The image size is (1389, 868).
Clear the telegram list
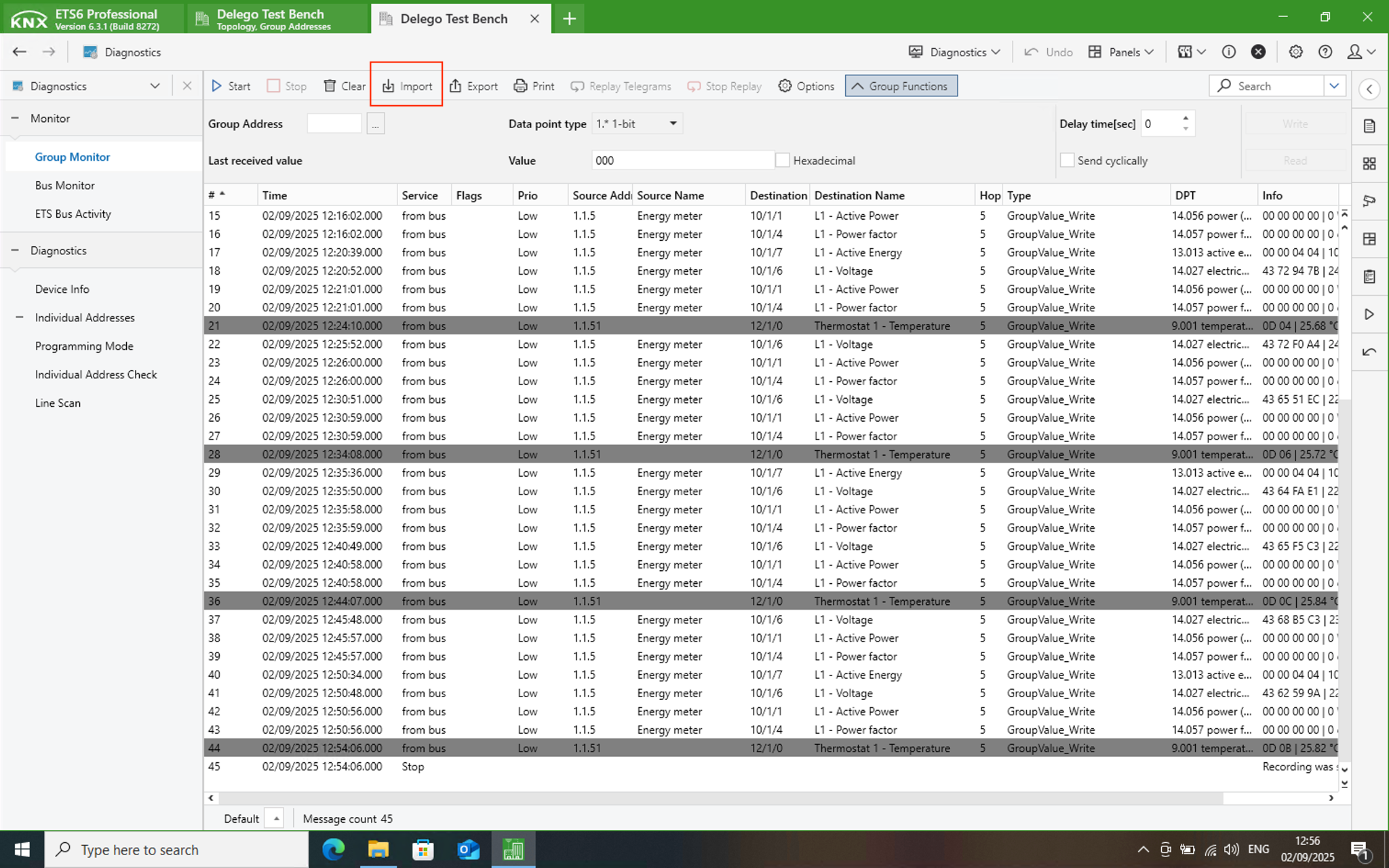coord(345,86)
